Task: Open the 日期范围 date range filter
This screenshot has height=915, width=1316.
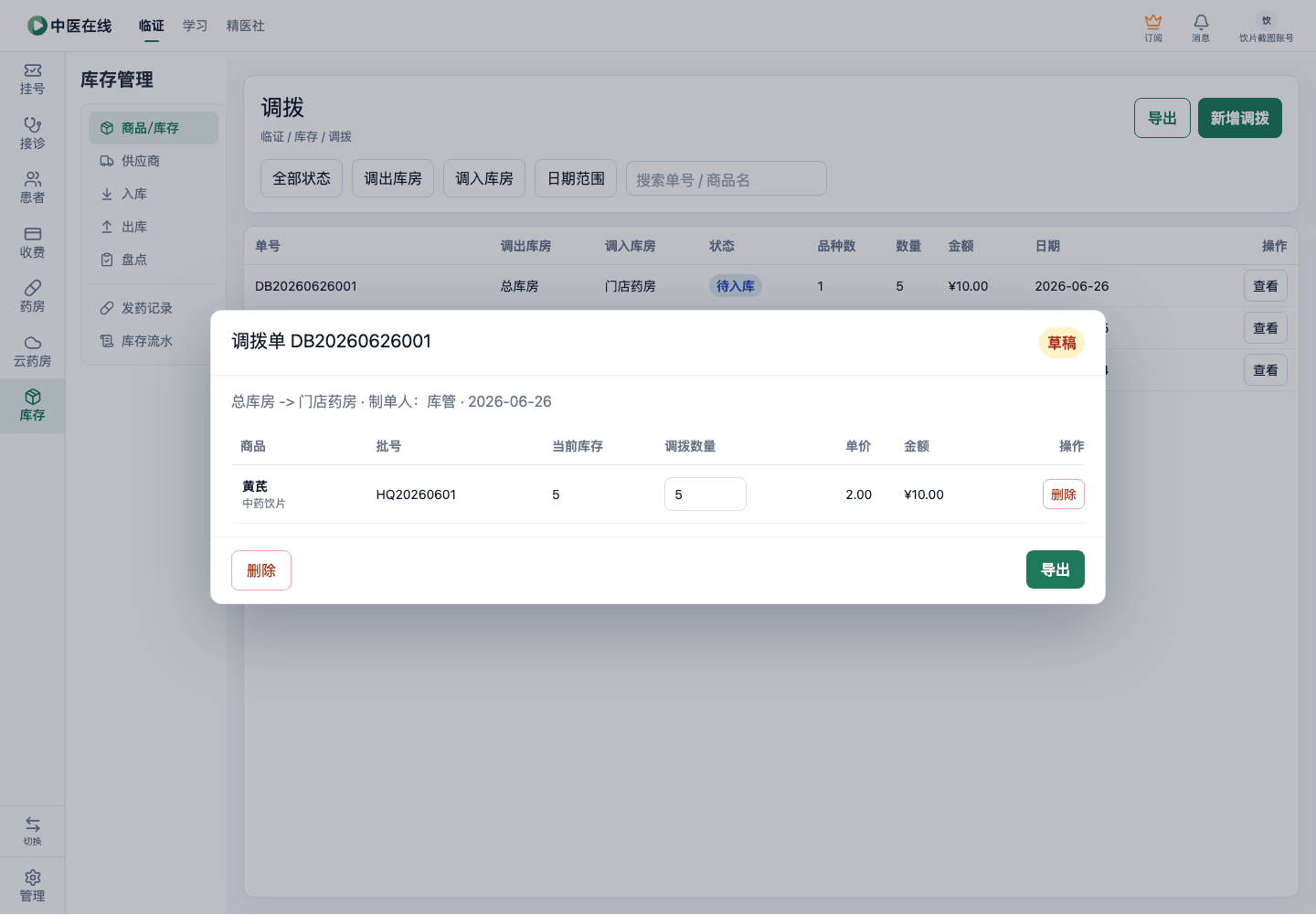Action: click(576, 178)
